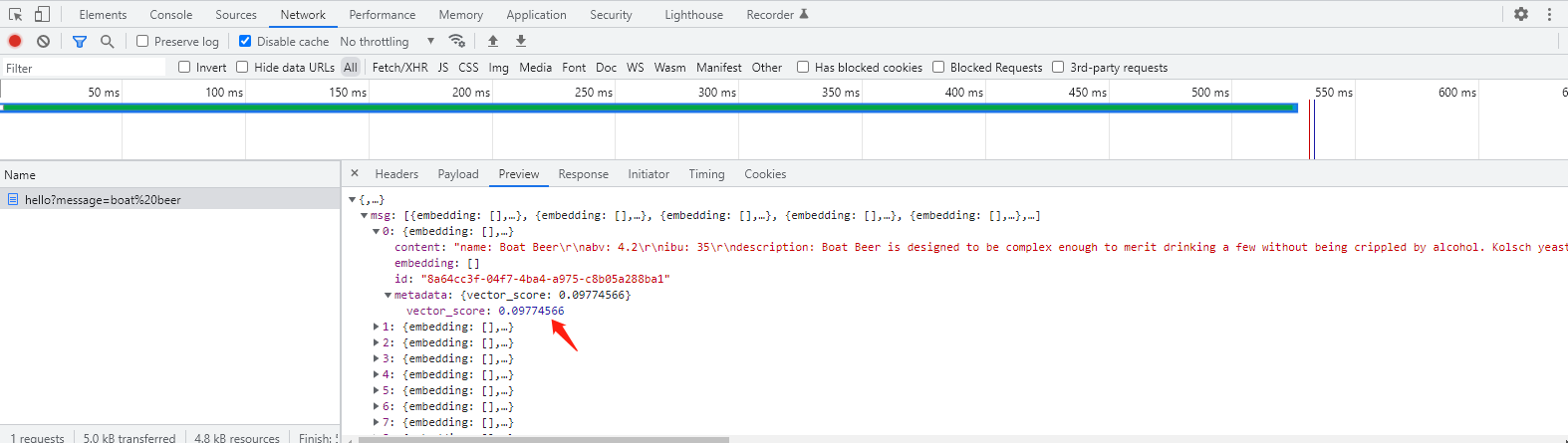The width and height of the screenshot is (1568, 443).
Task: Expand item 1 in msg array
Action: click(376, 327)
